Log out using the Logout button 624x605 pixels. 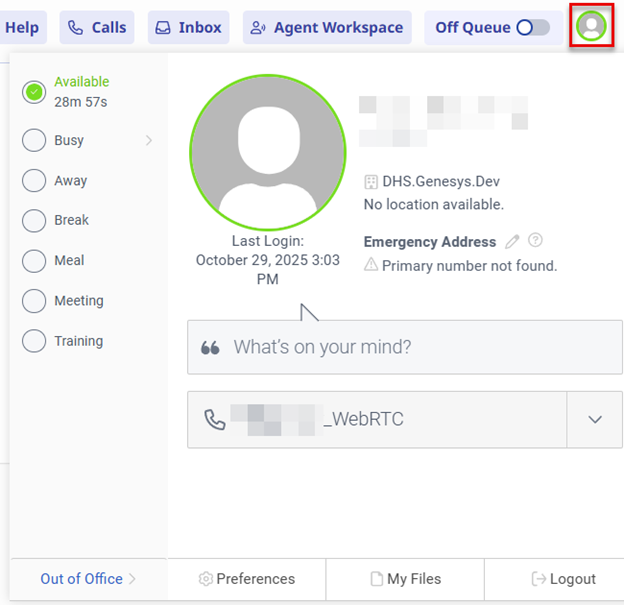click(x=564, y=579)
